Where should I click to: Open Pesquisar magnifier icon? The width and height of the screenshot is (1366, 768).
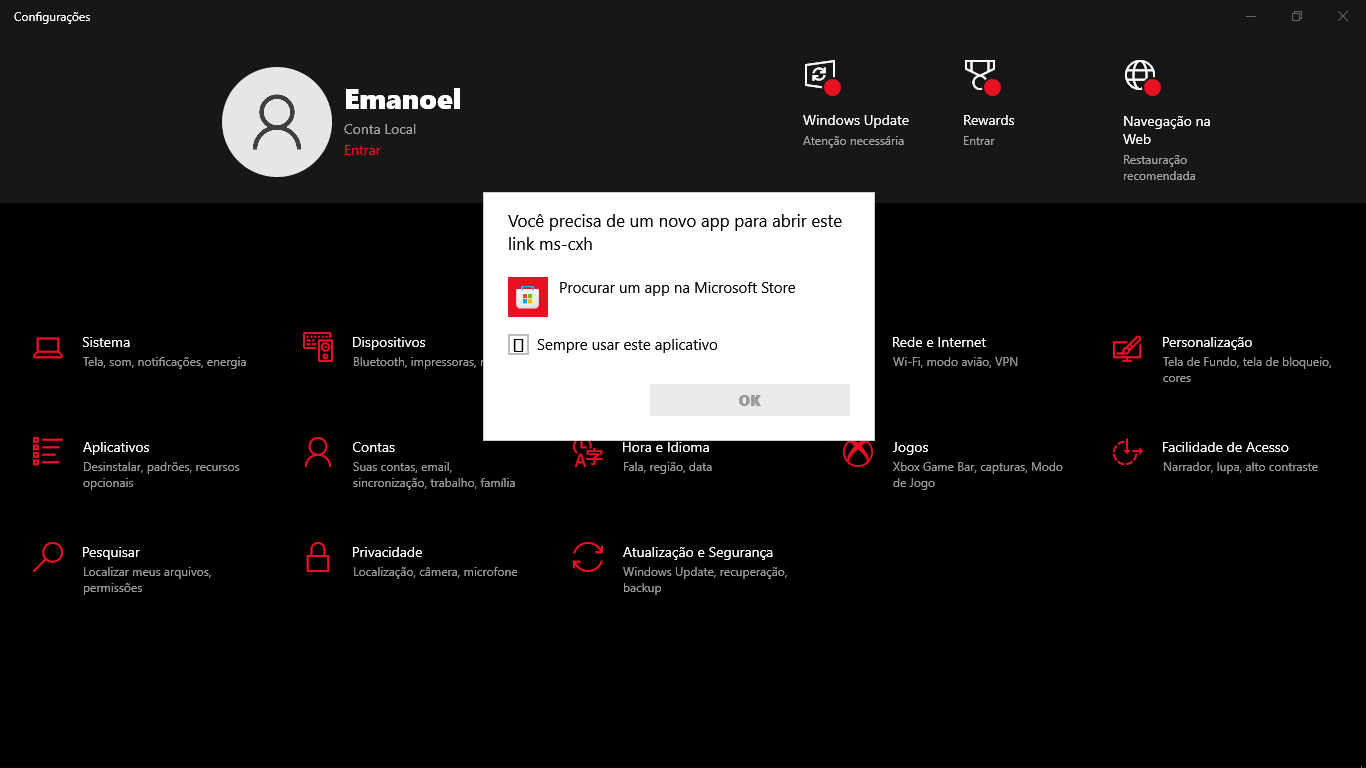coord(48,557)
